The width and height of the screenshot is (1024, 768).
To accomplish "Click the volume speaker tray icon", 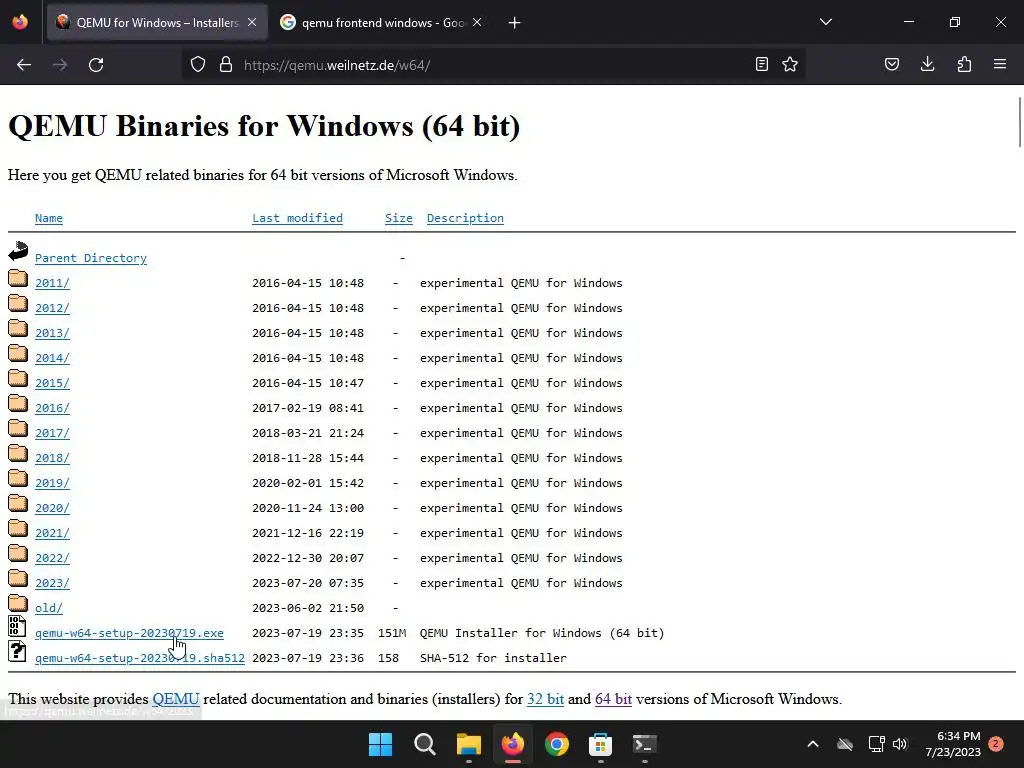I will point(900,744).
